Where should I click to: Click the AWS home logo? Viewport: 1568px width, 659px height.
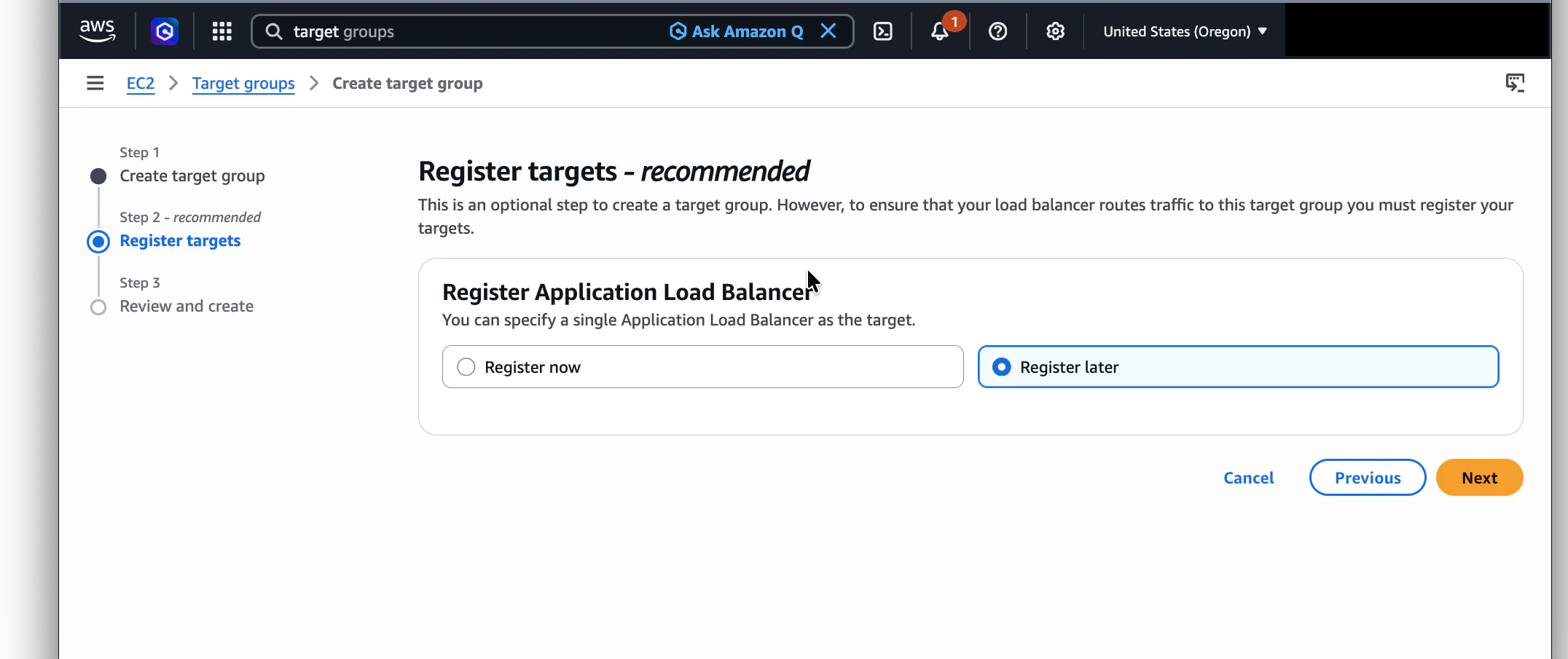(97, 31)
